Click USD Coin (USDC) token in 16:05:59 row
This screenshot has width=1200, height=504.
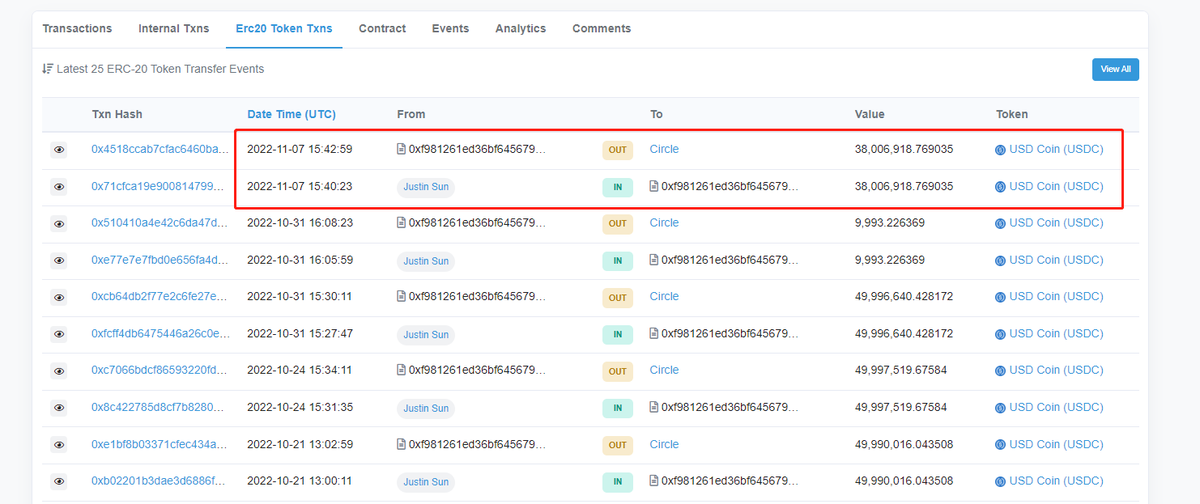pyautogui.click(x=1056, y=260)
